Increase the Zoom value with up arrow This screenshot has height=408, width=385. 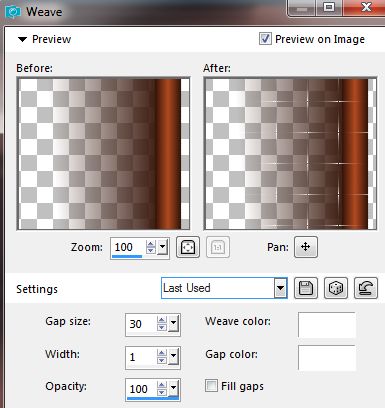[151, 244]
